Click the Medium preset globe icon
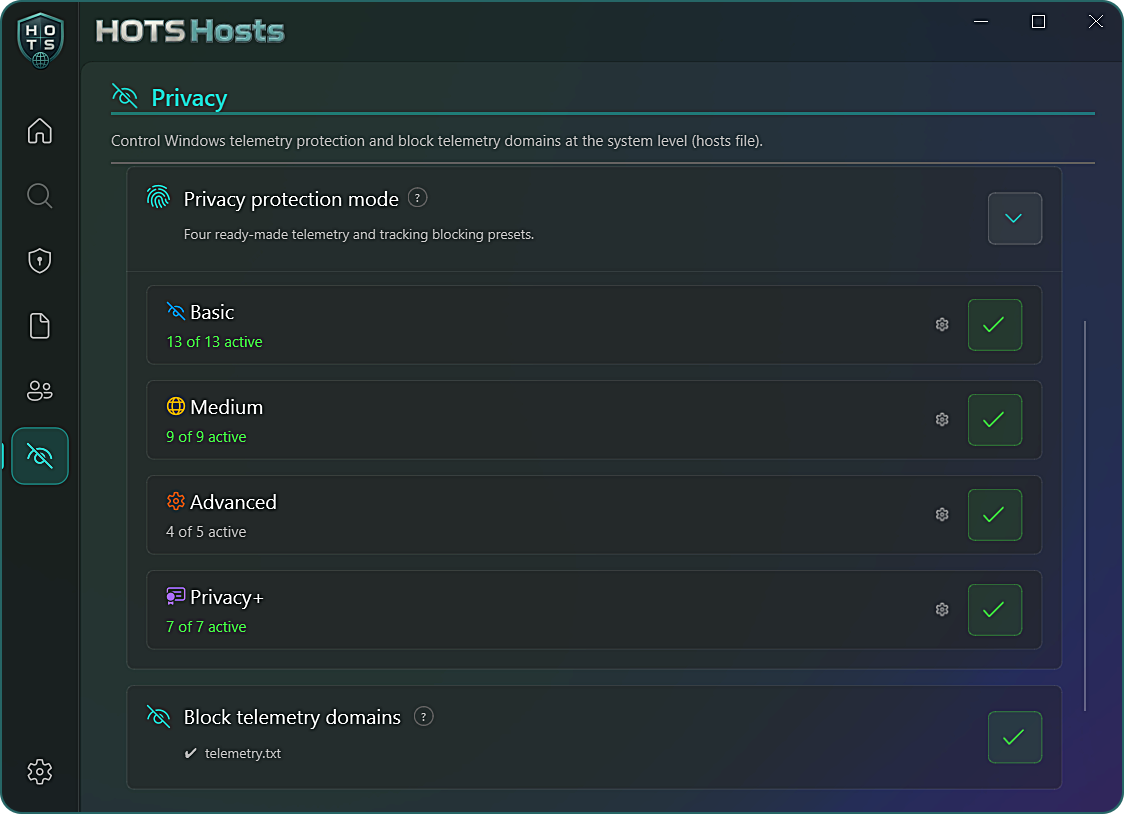This screenshot has height=814, width=1124. pyautogui.click(x=176, y=406)
